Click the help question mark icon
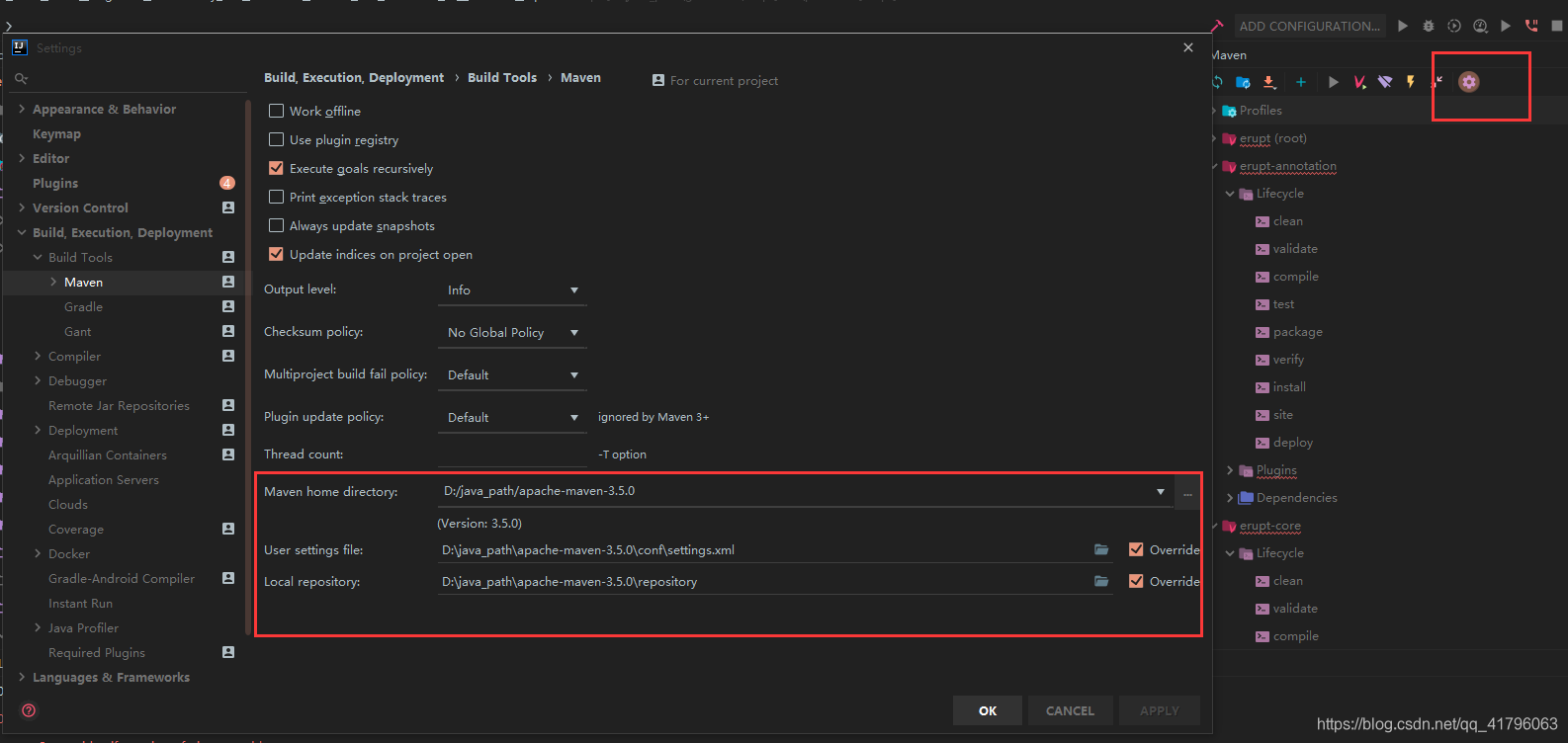 [29, 710]
